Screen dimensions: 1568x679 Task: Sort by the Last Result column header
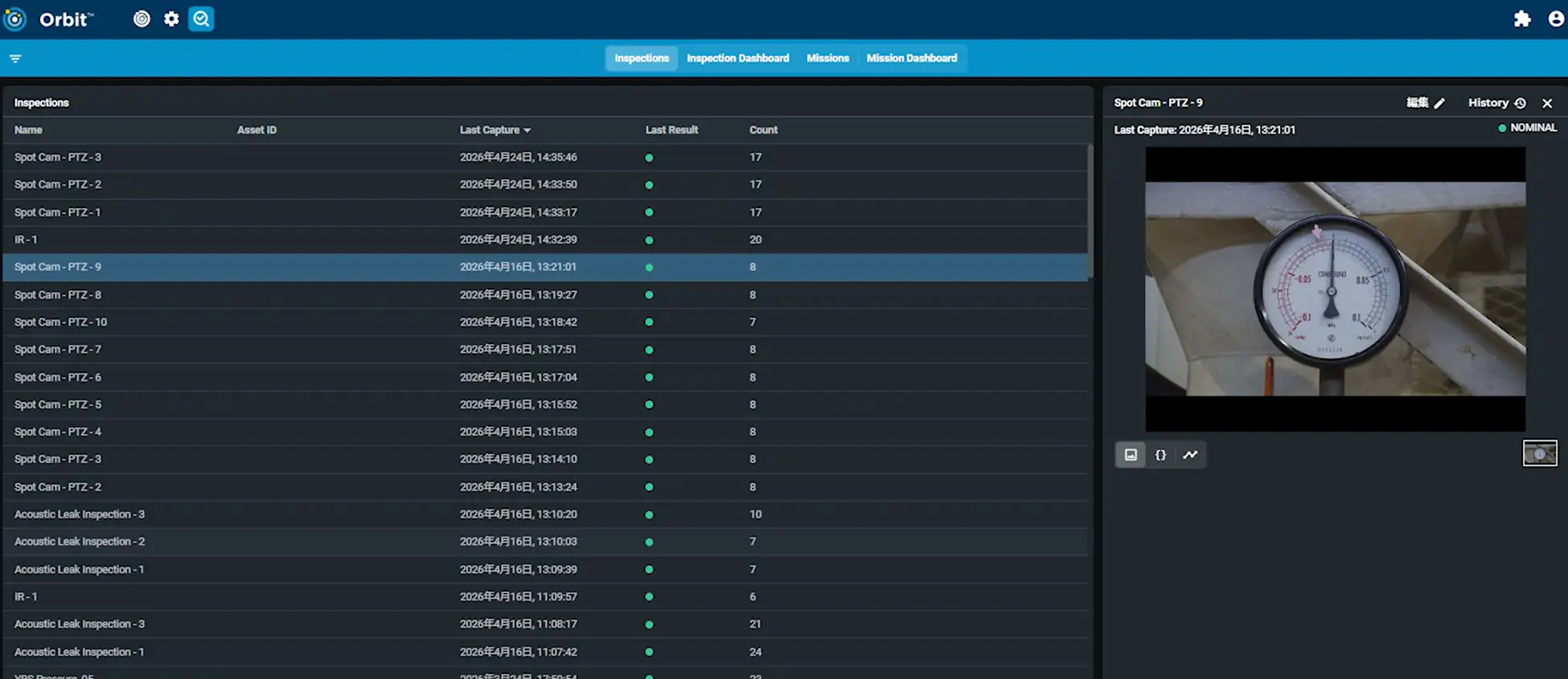[x=671, y=129]
